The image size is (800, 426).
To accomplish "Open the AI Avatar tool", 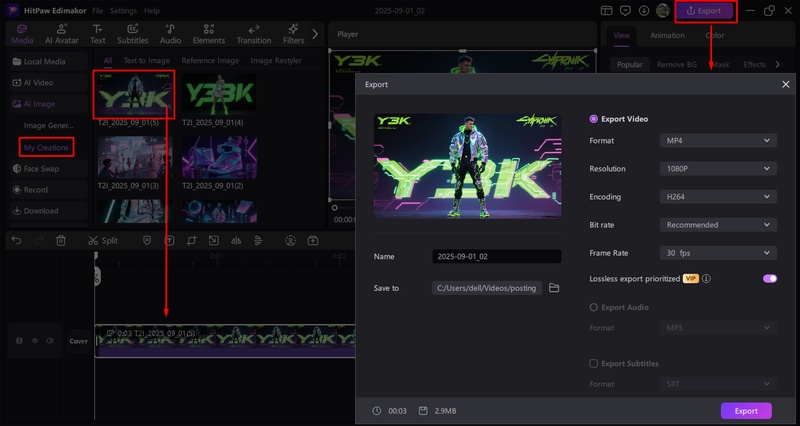I will point(62,34).
